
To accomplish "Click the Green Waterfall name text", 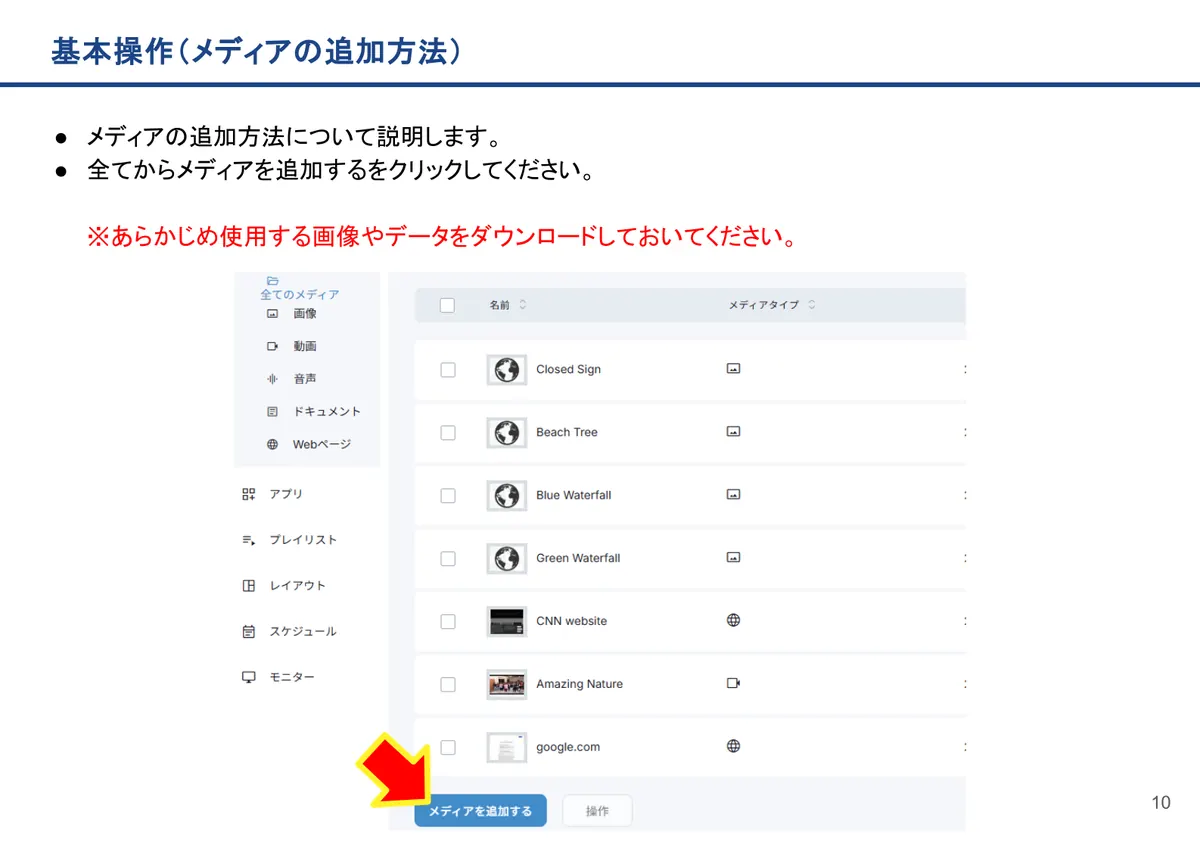I will (x=578, y=558).
